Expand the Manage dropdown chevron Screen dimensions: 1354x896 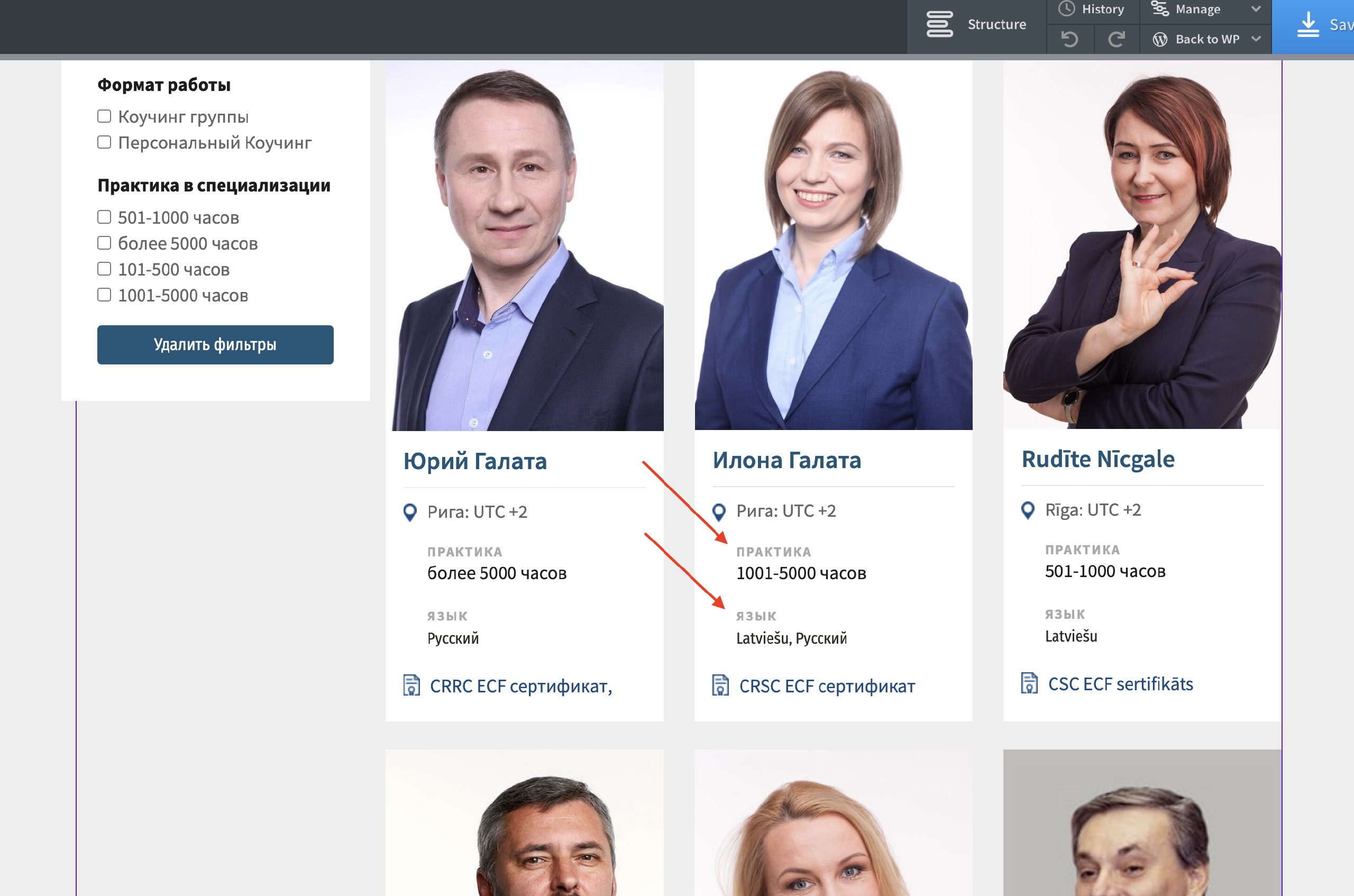(1256, 8)
